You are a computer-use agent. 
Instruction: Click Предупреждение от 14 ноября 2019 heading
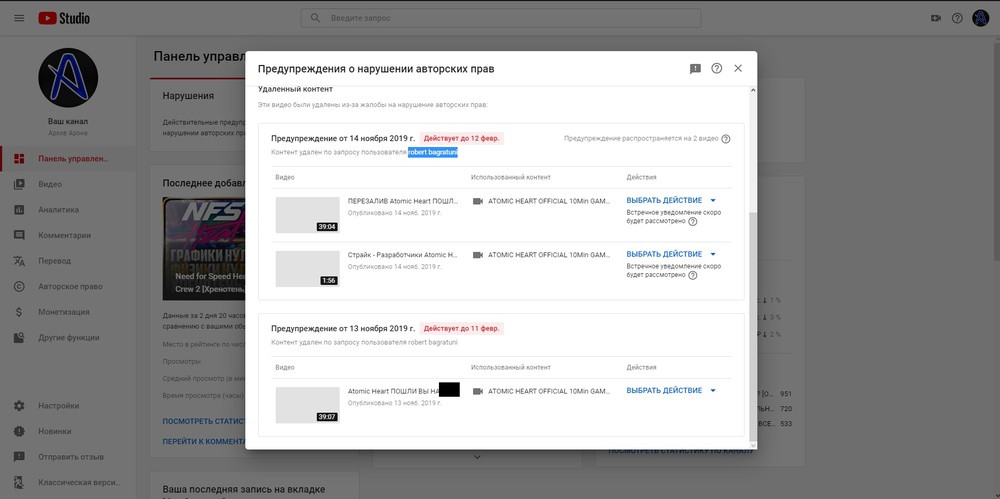coord(343,138)
